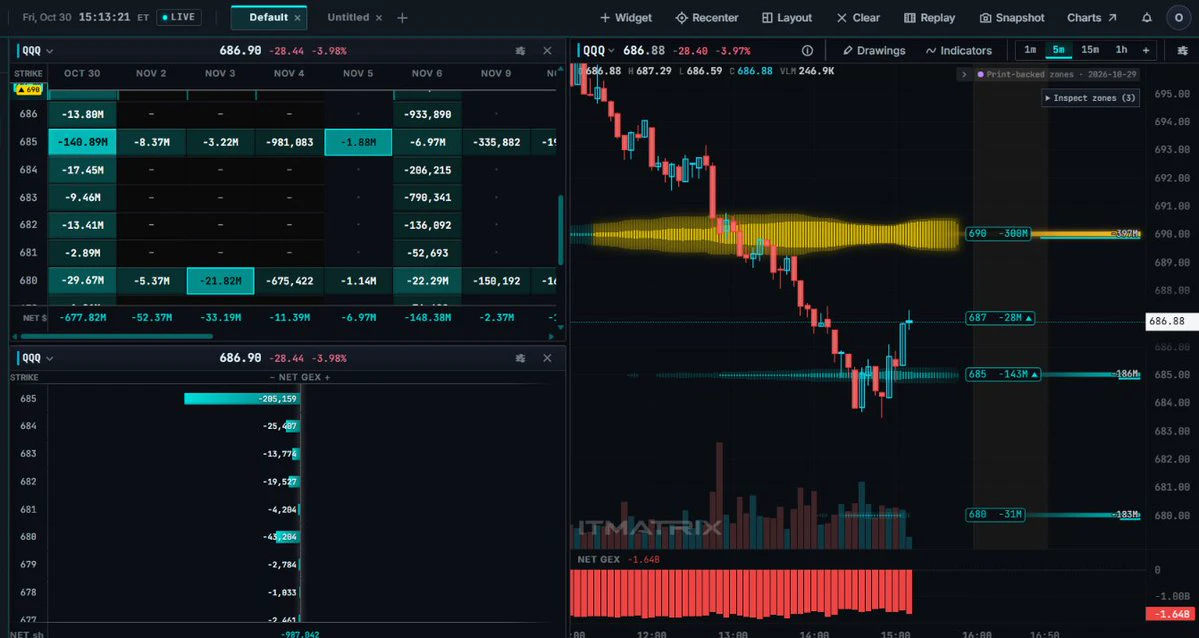
Task: Click the -140.89M cell at strike 685
Action: point(82,142)
